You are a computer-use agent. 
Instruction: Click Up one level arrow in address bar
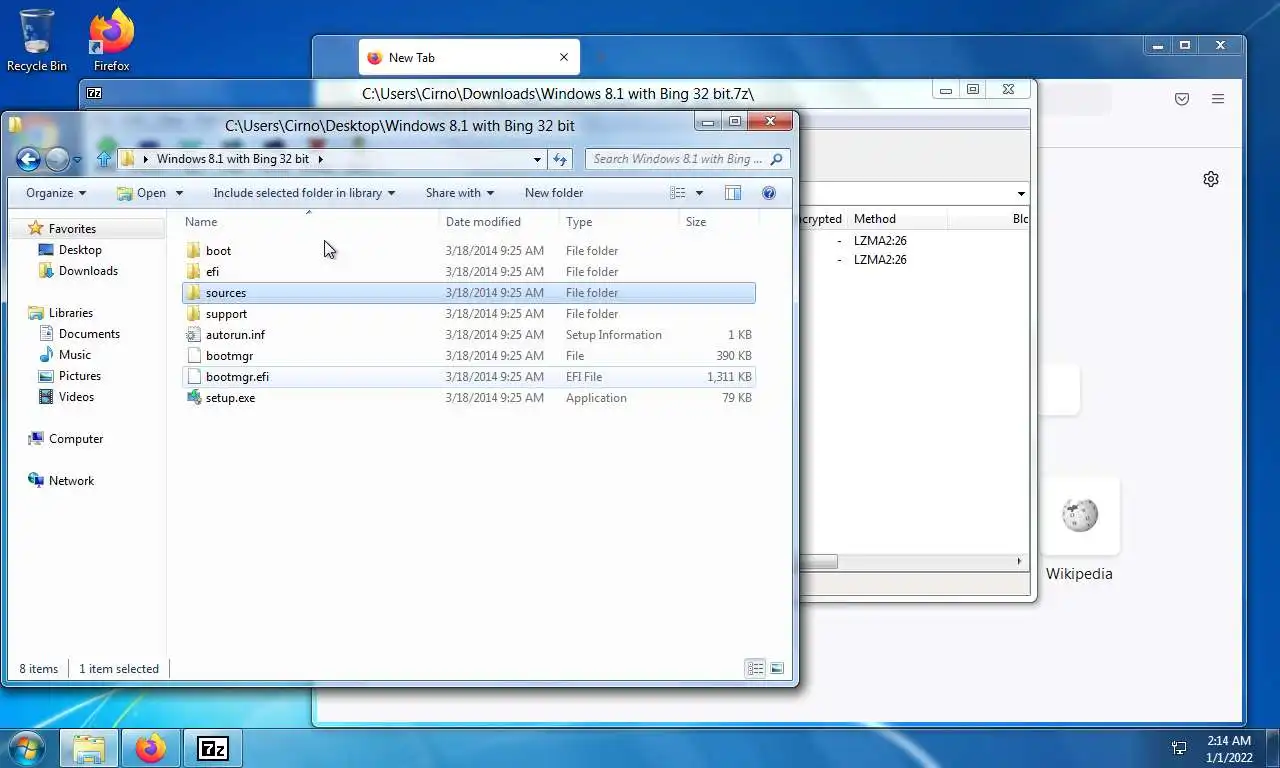point(105,159)
